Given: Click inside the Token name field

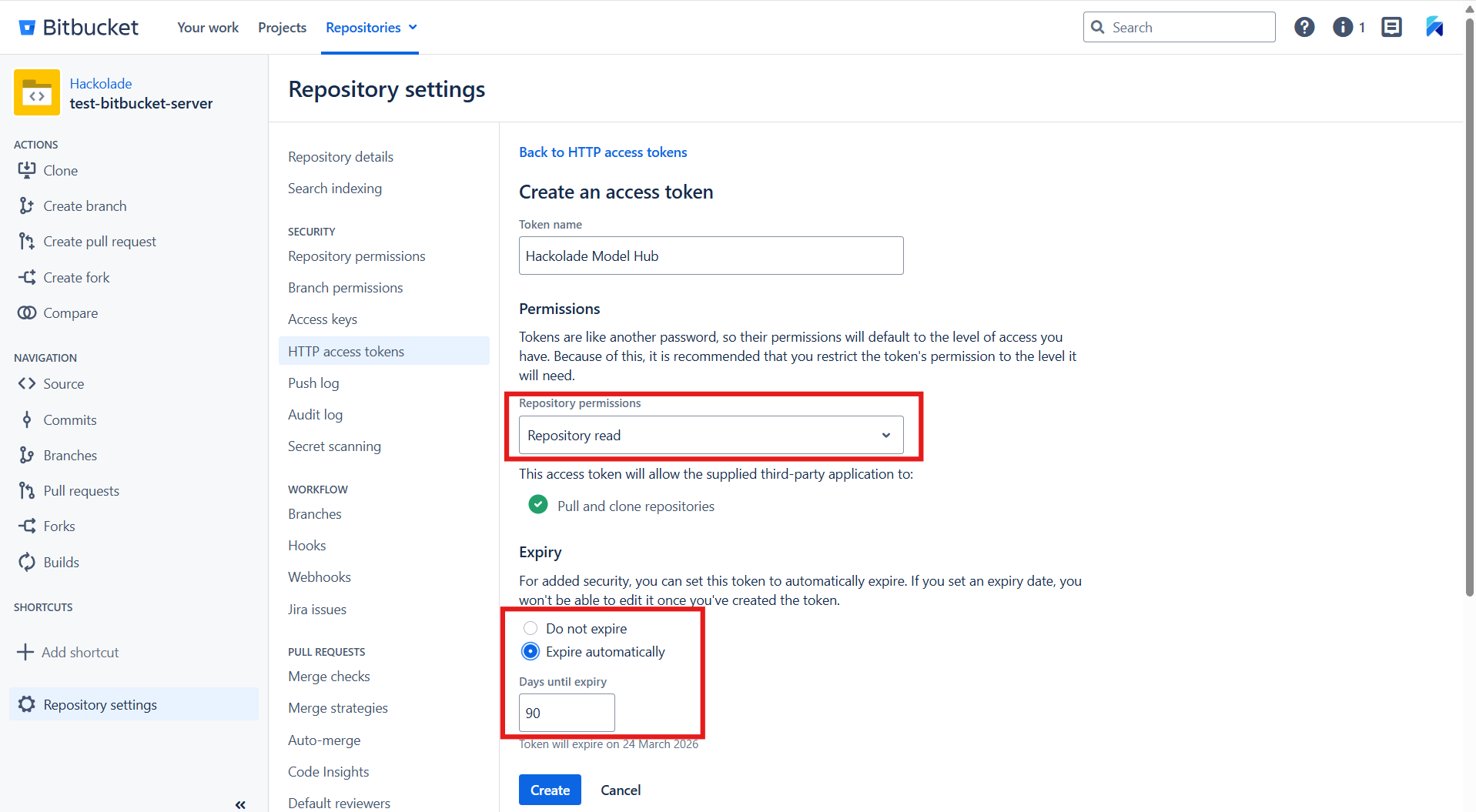Looking at the screenshot, I should point(710,256).
